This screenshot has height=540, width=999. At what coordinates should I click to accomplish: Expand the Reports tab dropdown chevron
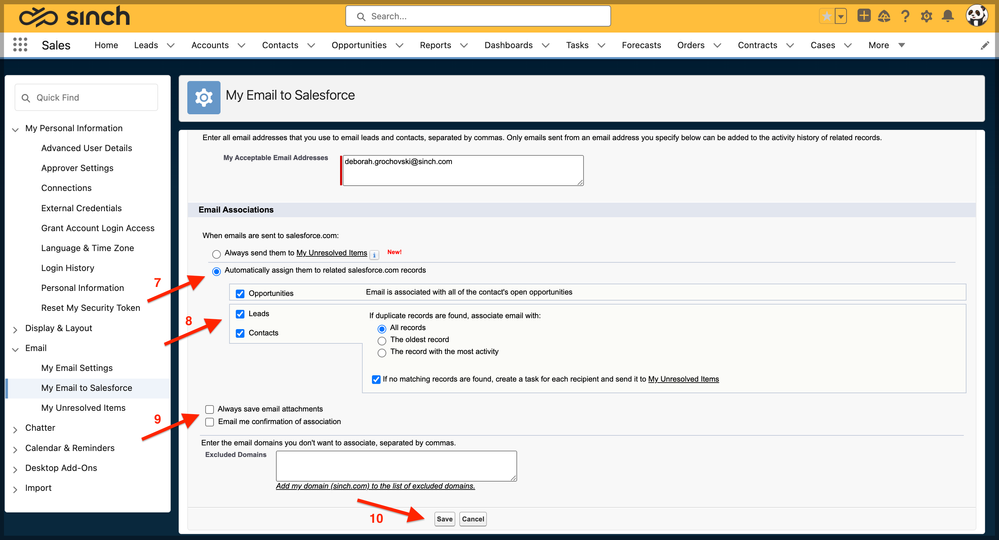(x=464, y=45)
